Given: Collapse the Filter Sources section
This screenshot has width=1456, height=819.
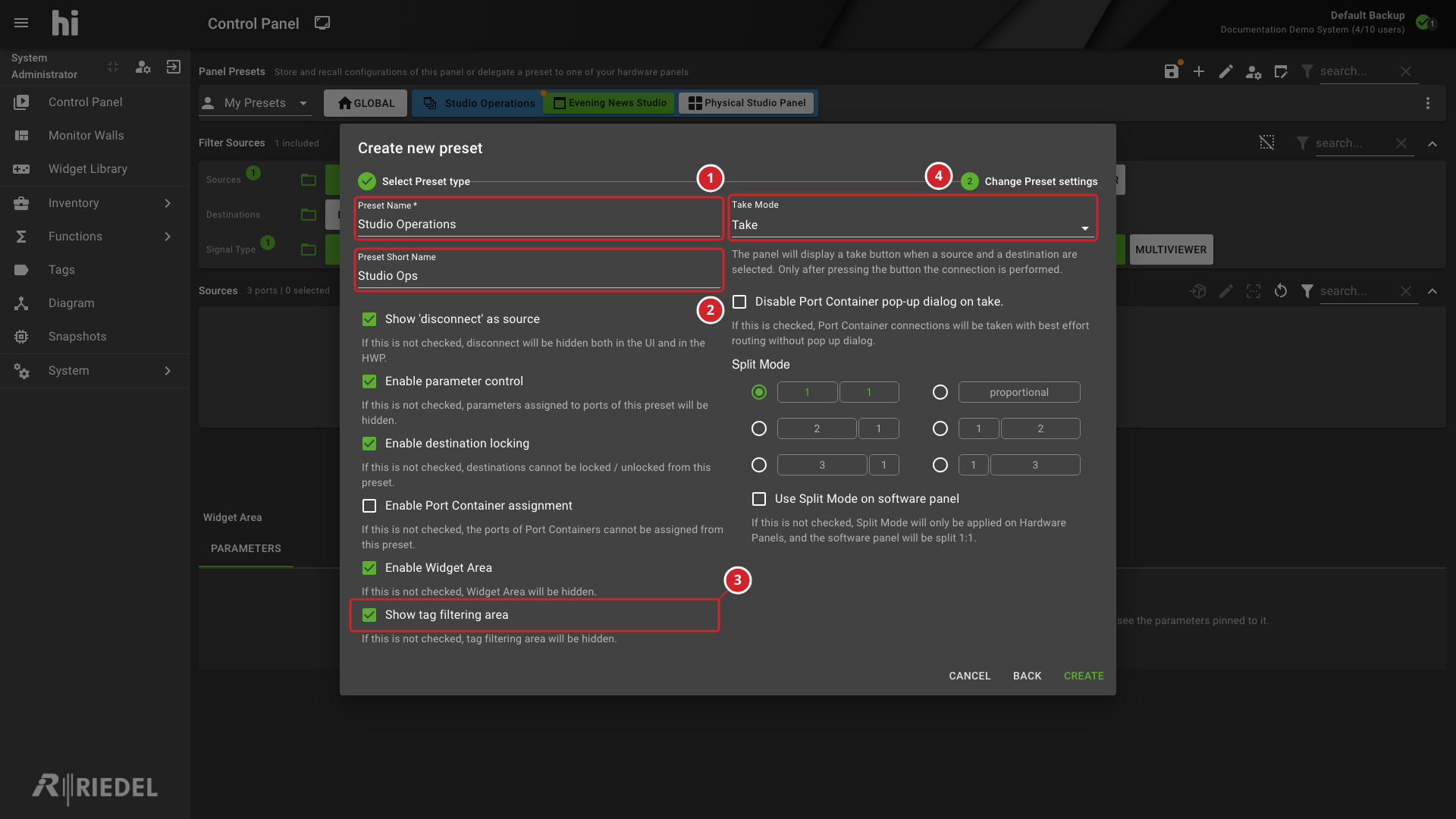Looking at the screenshot, I should [x=1432, y=143].
